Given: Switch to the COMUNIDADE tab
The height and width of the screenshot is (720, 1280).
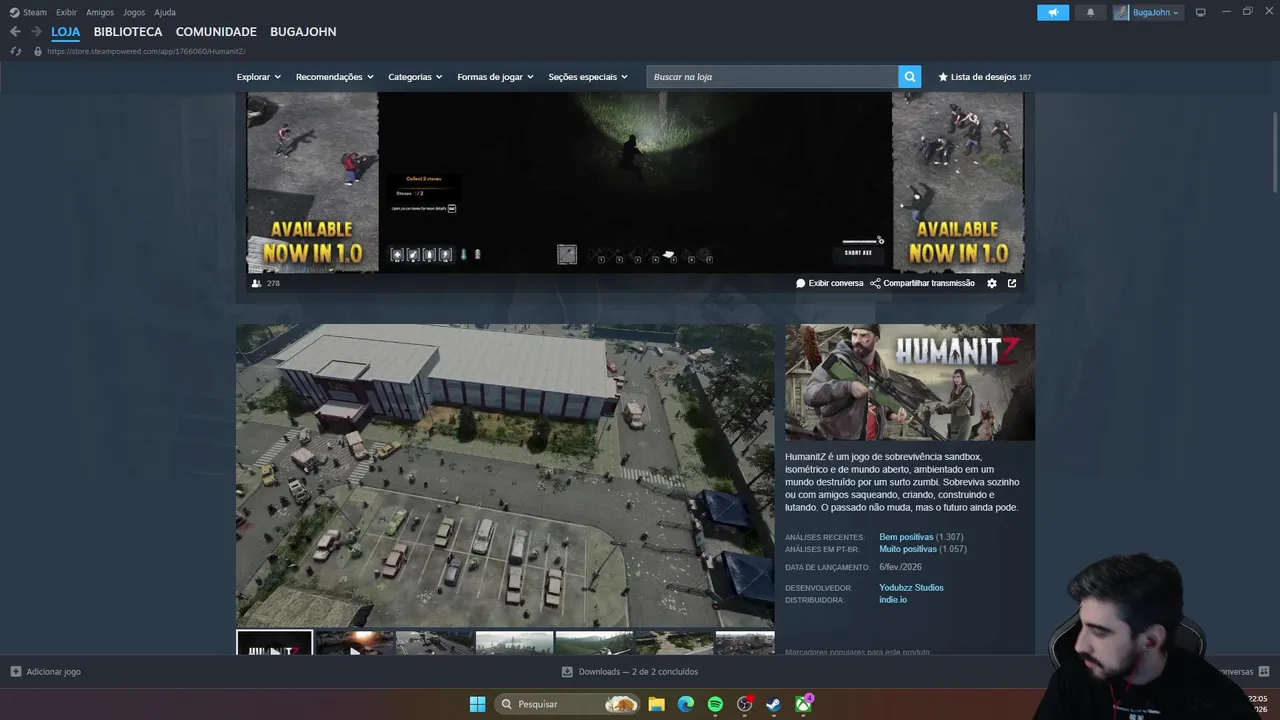Looking at the screenshot, I should [216, 32].
